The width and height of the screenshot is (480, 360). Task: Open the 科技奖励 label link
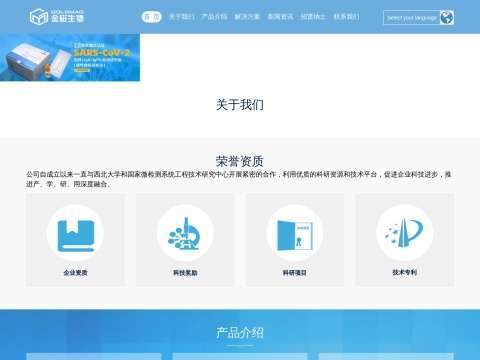click(185, 273)
